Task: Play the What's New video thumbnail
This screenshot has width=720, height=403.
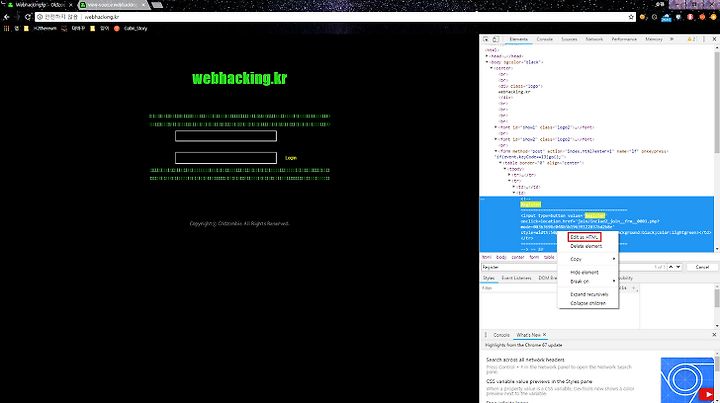Action: [x=706, y=395]
